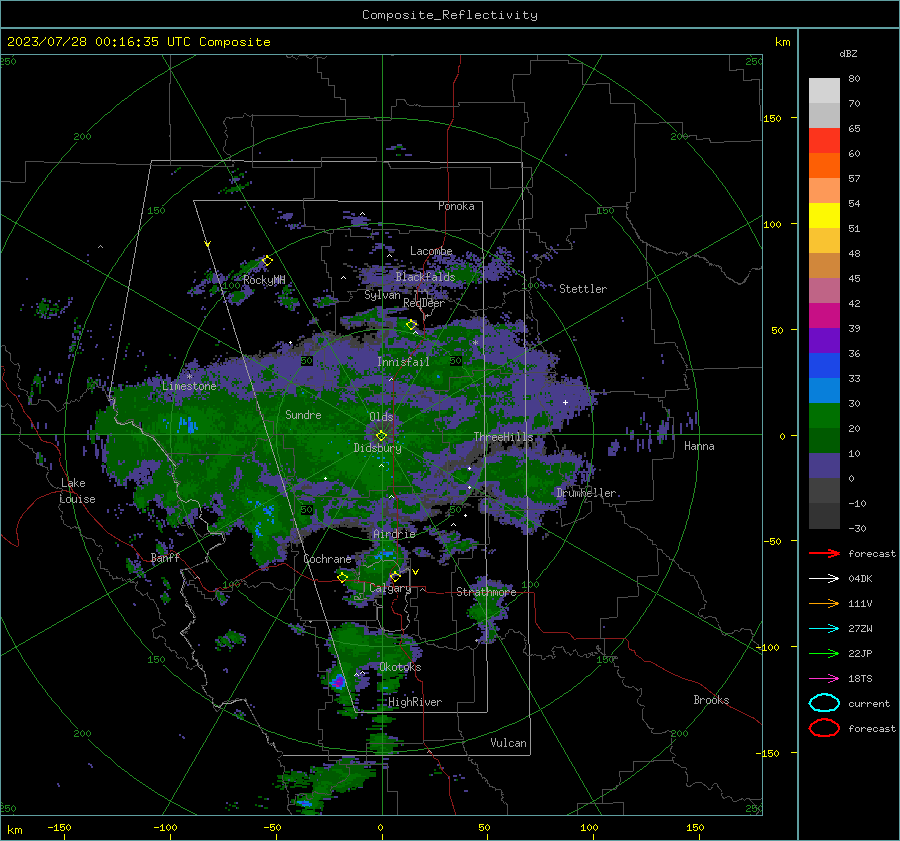Click the green 22JP arrow icon
Image resolution: width=900 pixels, height=841 pixels.
[824, 653]
